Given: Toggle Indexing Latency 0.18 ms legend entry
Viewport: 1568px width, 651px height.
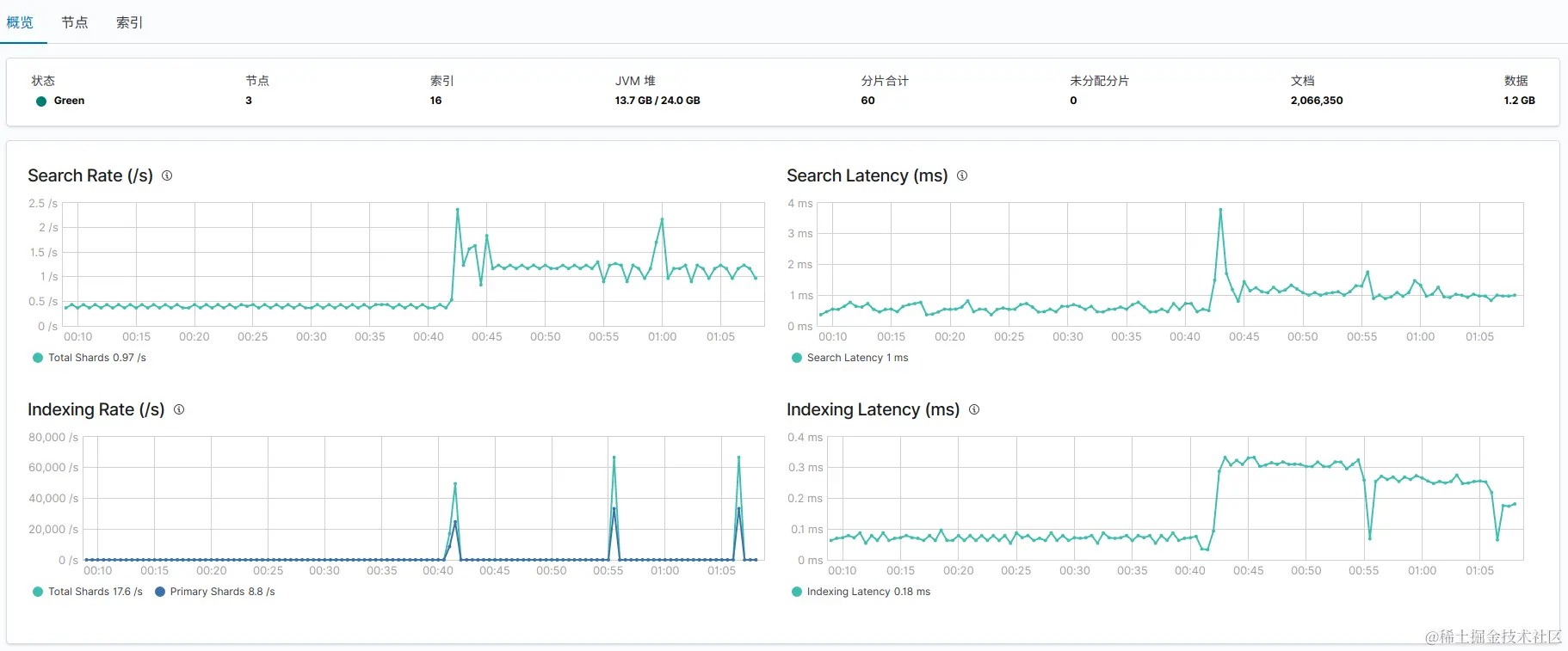Looking at the screenshot, I should [x=861, y=592].
